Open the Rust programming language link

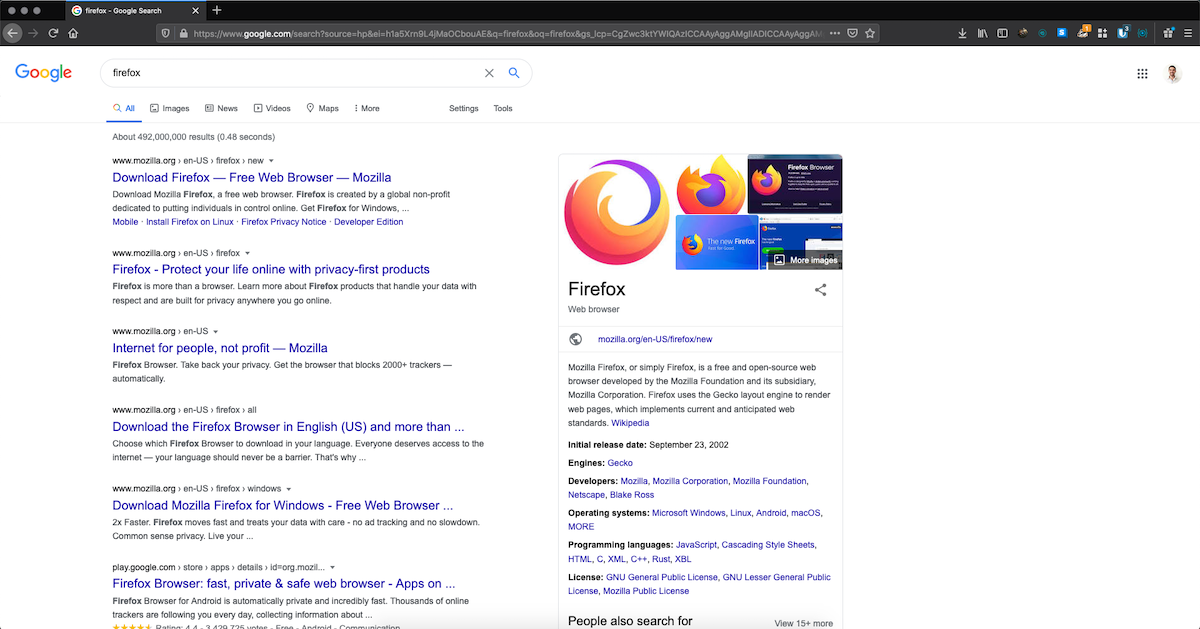[662, 559]
